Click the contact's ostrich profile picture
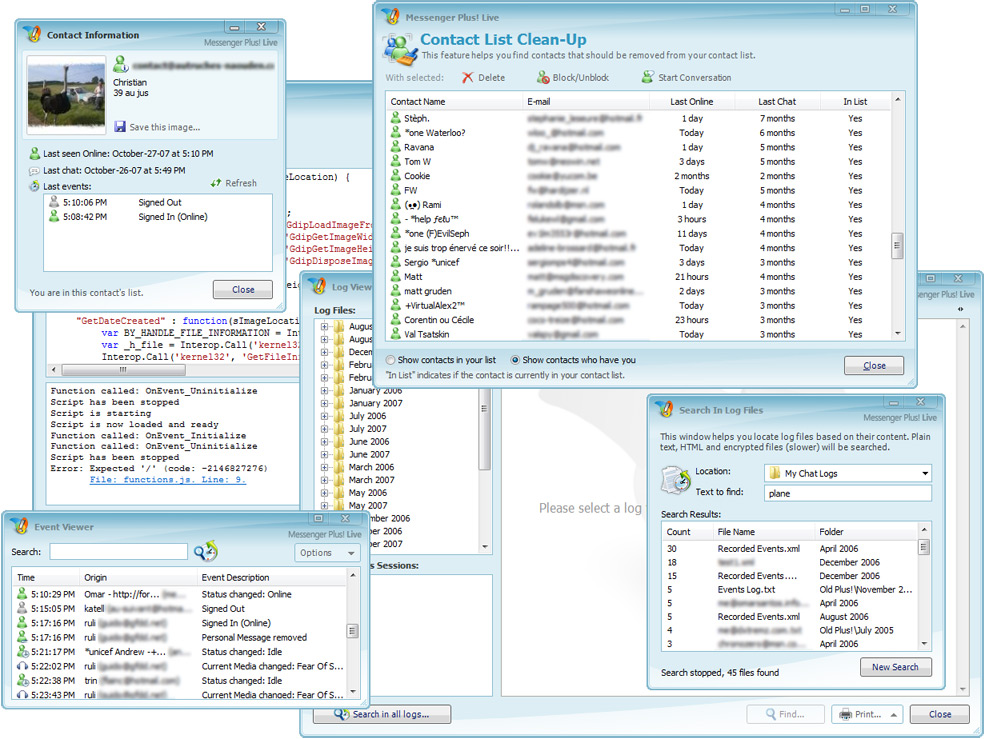This screenshot has height=739, width=985. pyautogui.click(x=66, y=95)
